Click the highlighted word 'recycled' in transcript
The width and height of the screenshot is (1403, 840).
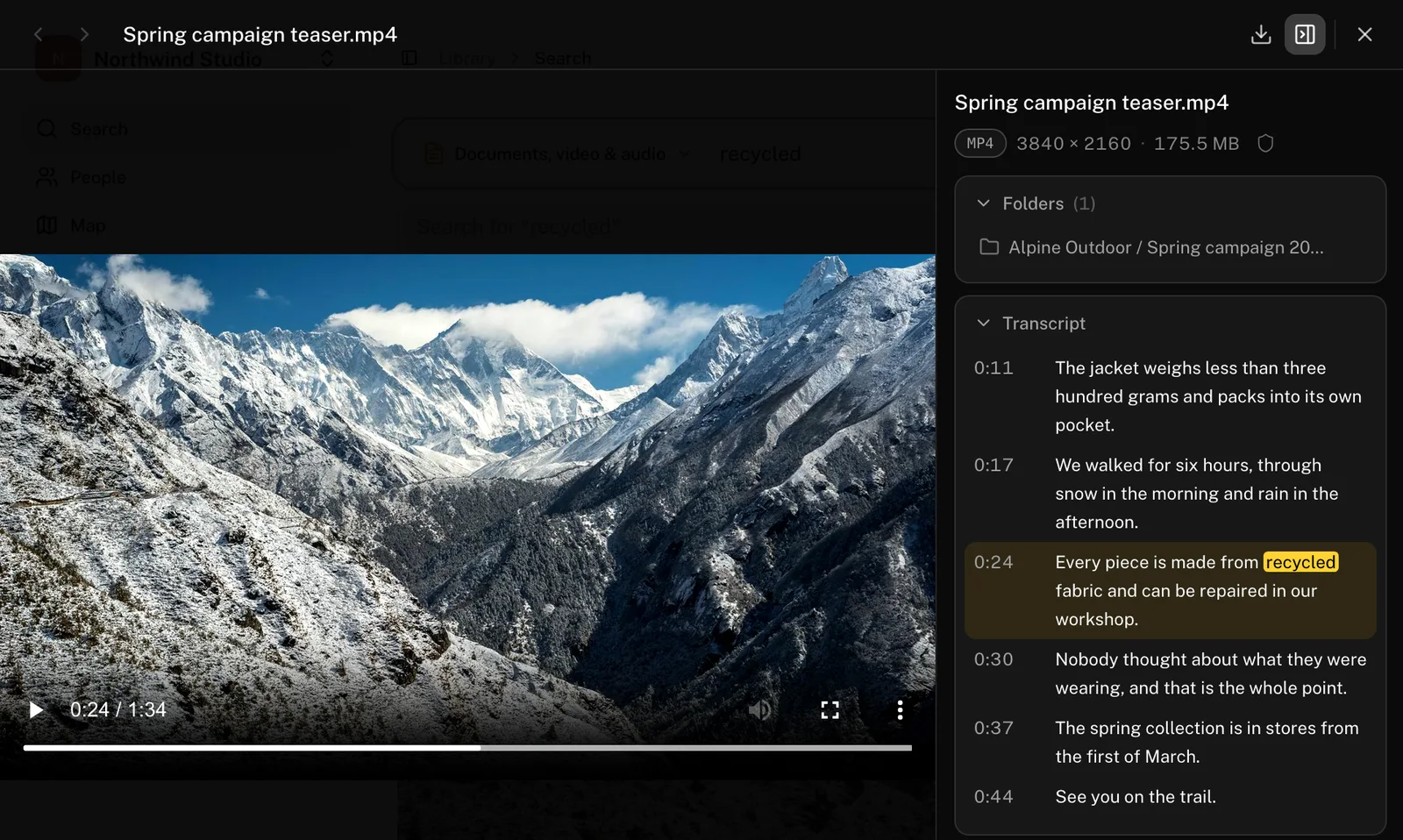pyautogui.click(x=1300, y=562)
